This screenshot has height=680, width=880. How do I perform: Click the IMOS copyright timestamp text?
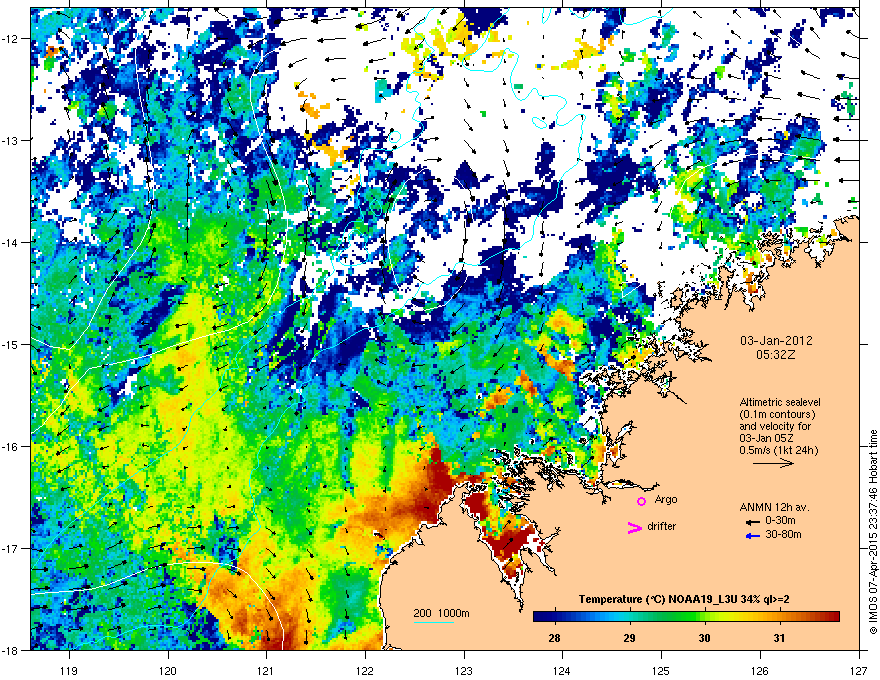873,532
